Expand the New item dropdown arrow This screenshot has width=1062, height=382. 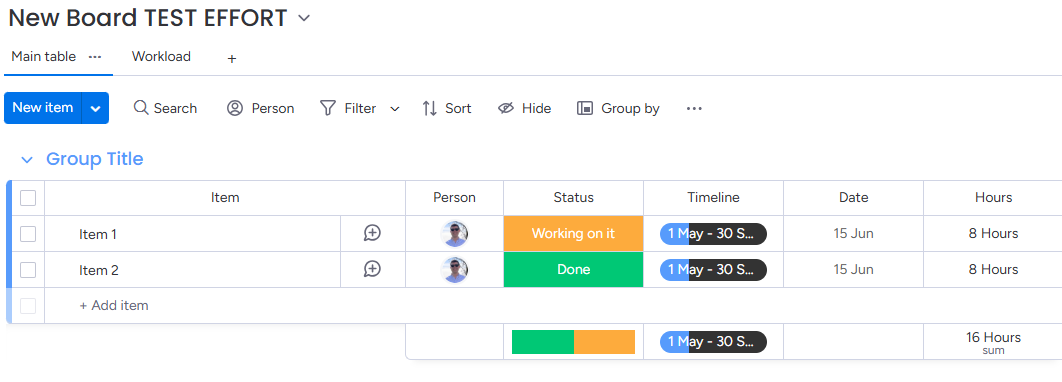95,108
